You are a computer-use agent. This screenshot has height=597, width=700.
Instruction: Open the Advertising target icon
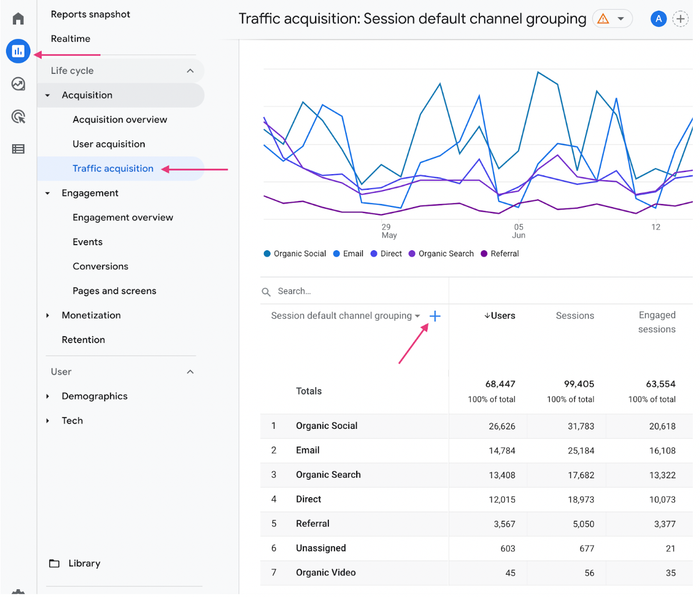pos(18,117)
